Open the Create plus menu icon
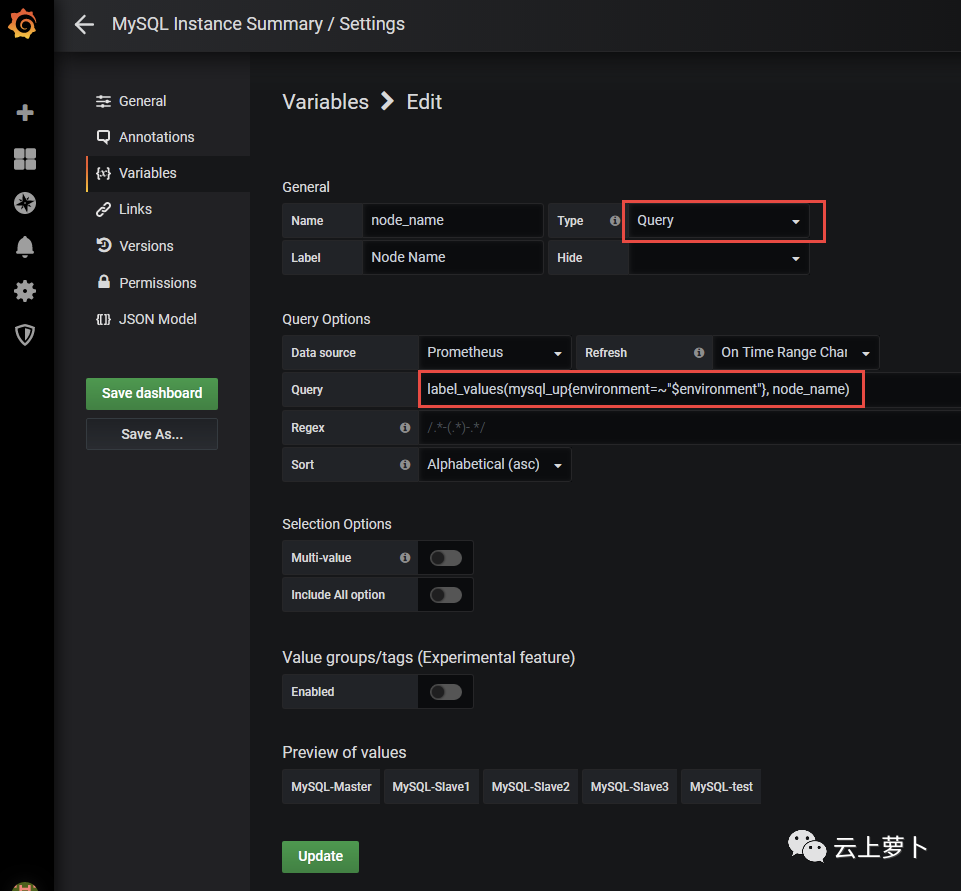This screenshot has height=891, width=961. pyautogui.click(x=25, y=113)
